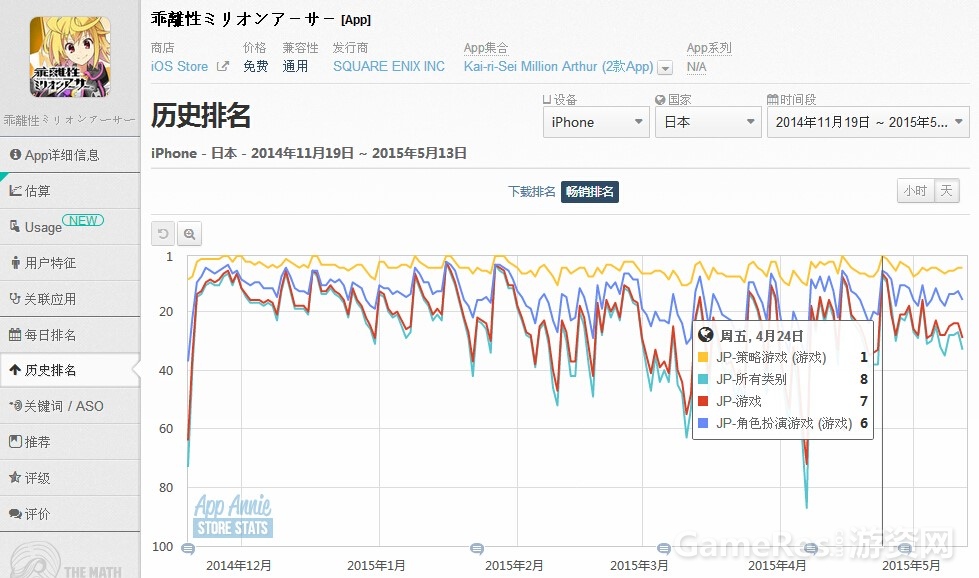Open Usage section in sidebar
Image resolution: width=979 pixels, height=578 pixels.
tap(70, 227)
